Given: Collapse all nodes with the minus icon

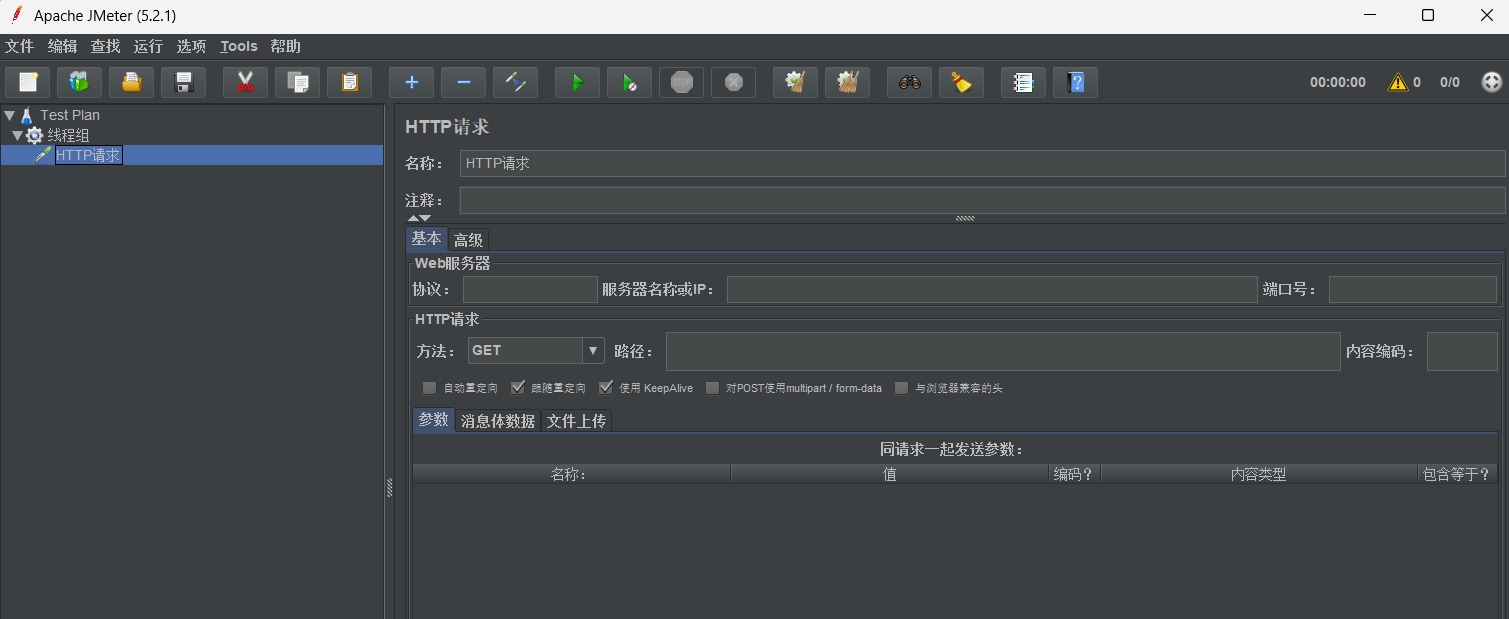Looking at the screenshot, I should 464,82.
